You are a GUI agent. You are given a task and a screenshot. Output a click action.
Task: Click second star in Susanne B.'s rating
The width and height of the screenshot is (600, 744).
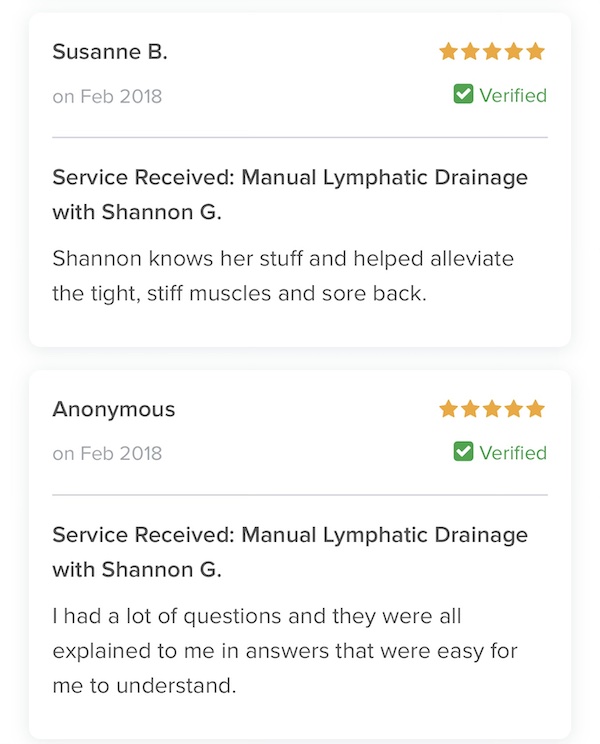470,51
